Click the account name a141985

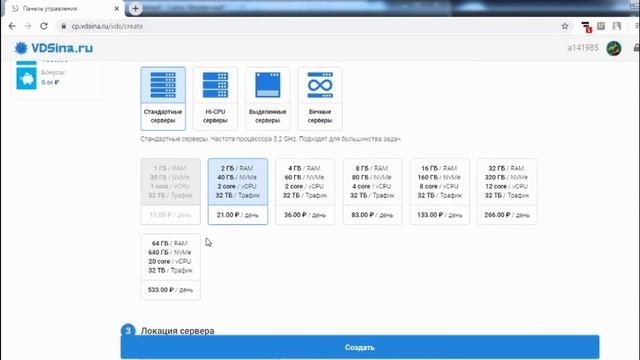[x=583, y=48]
